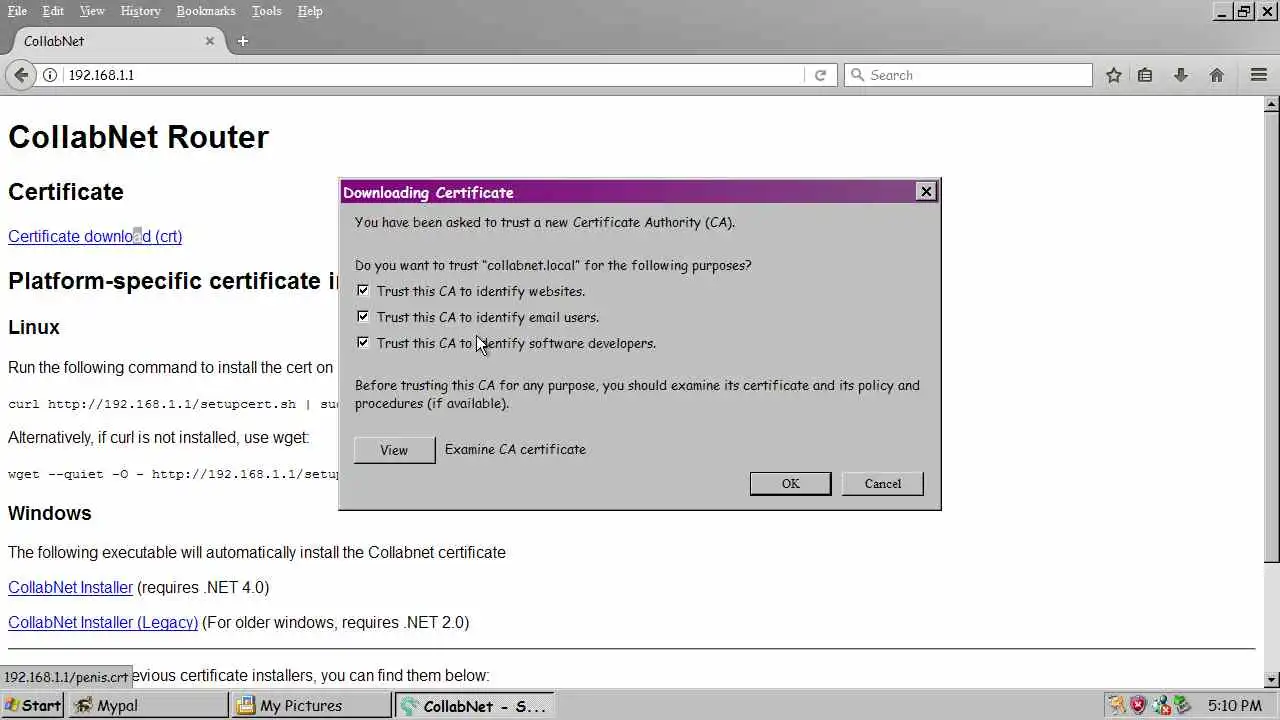Click the site information icon in address bar
Image resolution: width=1280 pixels, height=720 pixels.
tap(49, 75)
